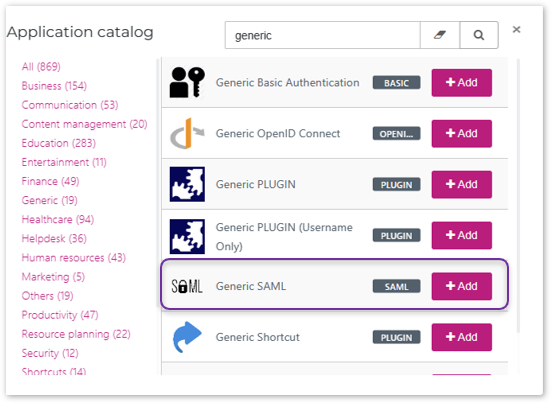Image resolution: width=552 pixels, height=403 pixels.
Task: Choose the Security (12) category
Action: pos(50,353)
